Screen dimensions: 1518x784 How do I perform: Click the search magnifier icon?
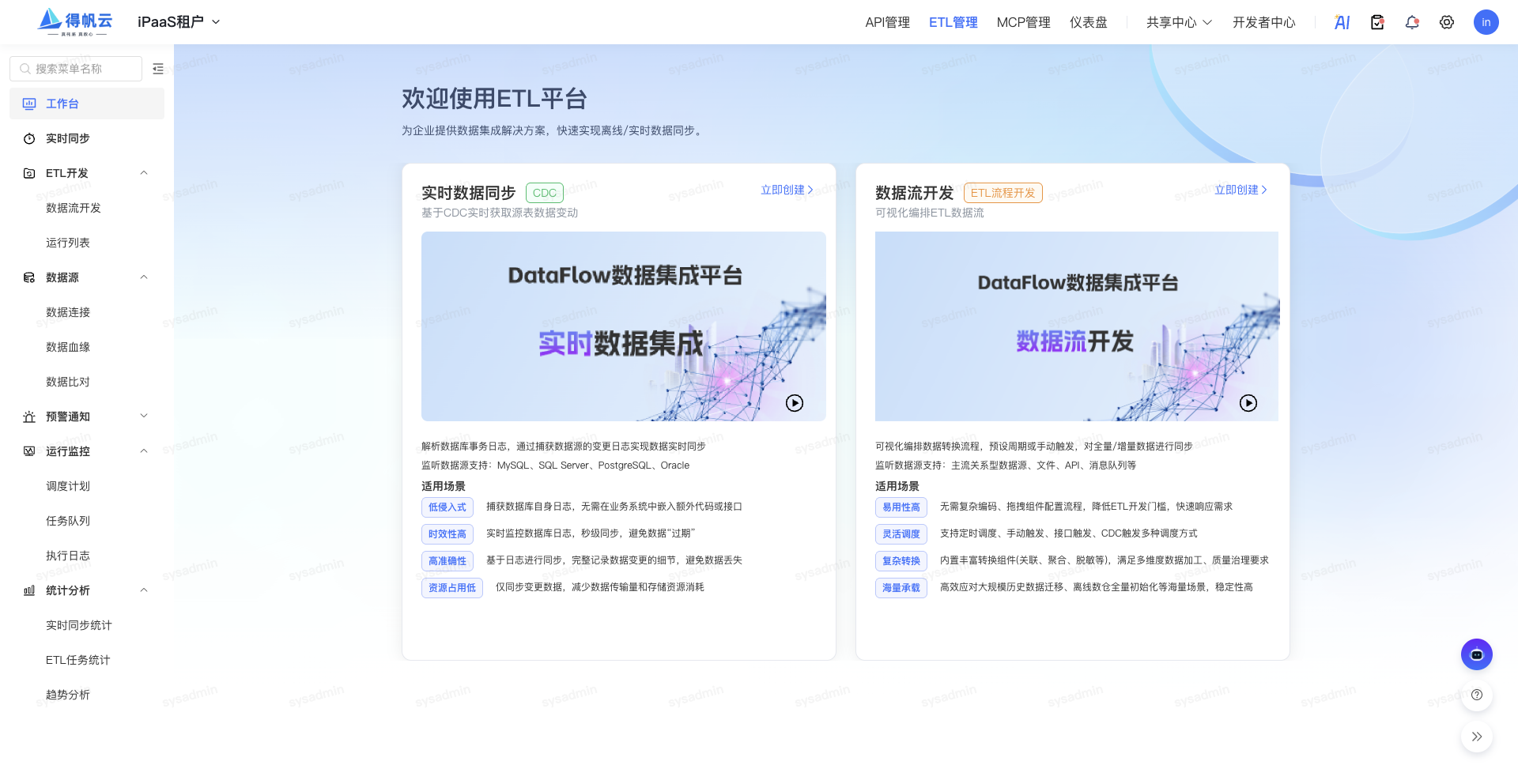[x=25, y=69]
